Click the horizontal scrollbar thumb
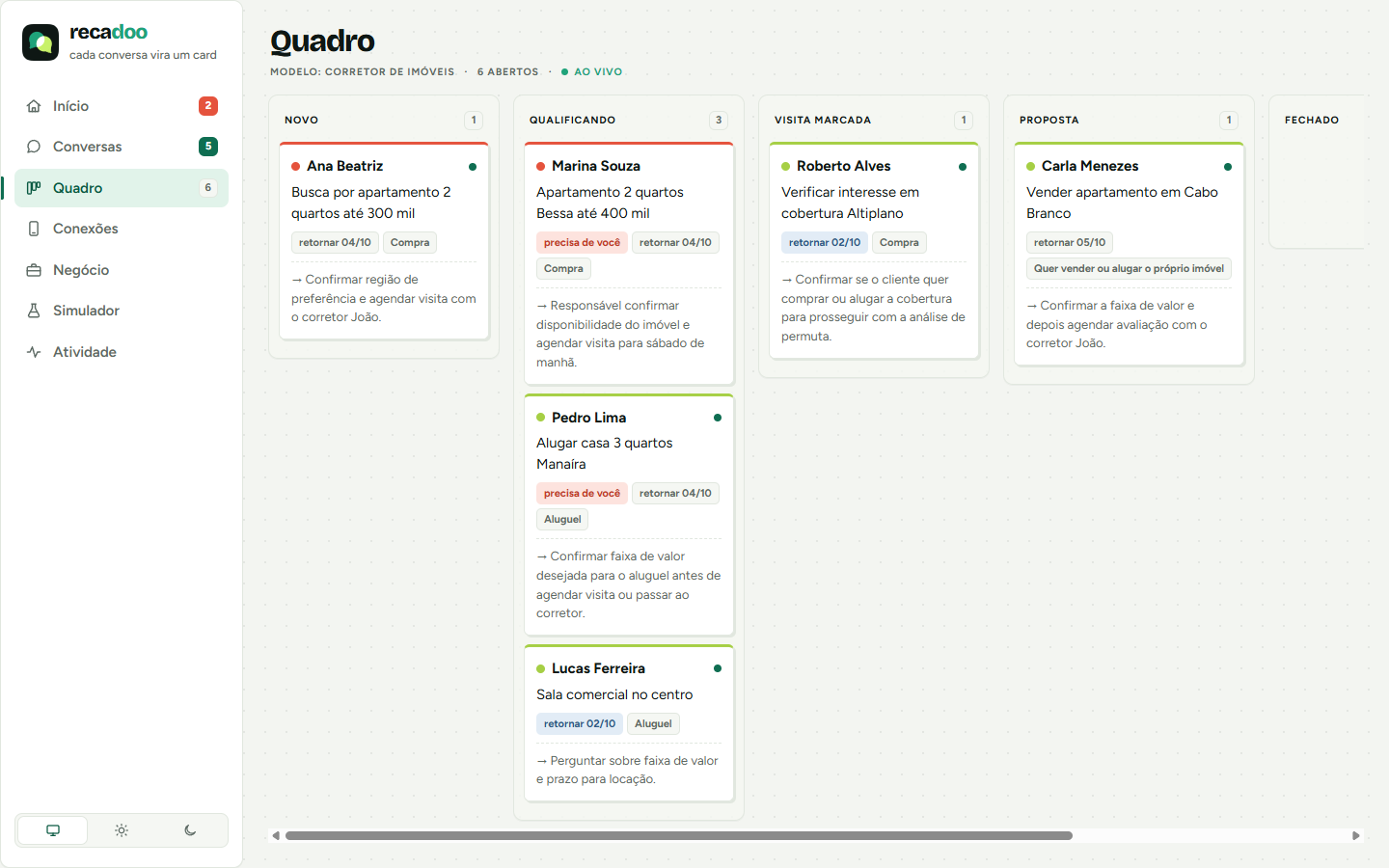The width and height of the screenshot is (1389, 868). coord(679,836)
